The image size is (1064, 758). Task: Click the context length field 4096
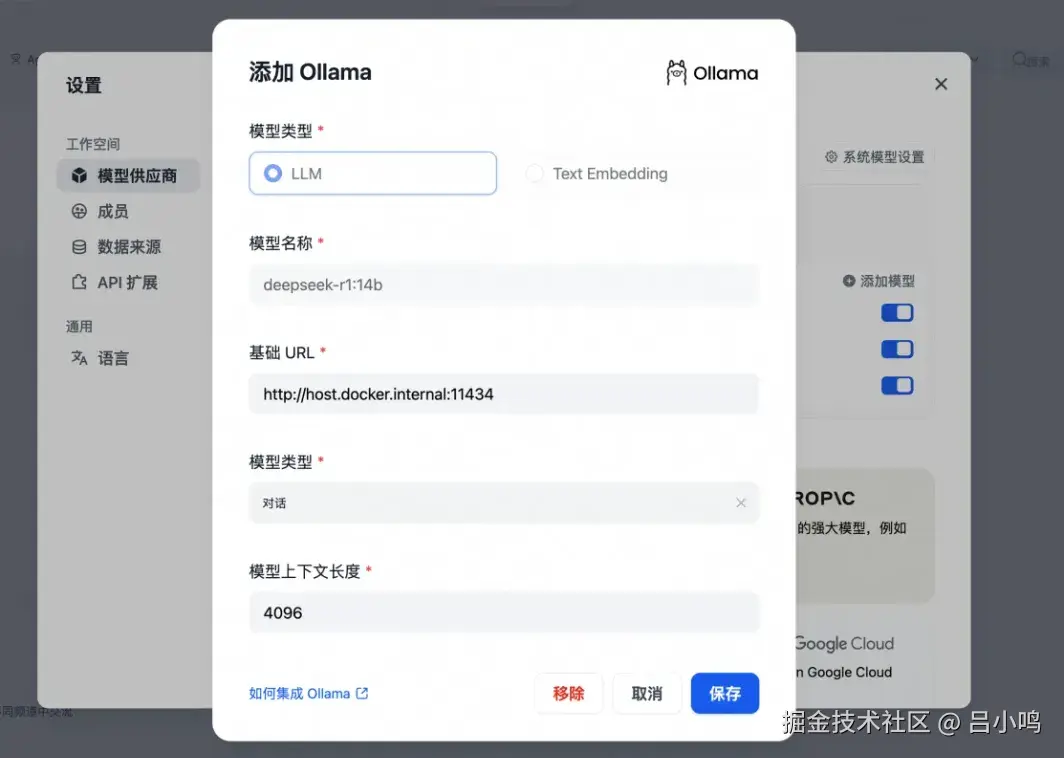[x=504, y=612]
